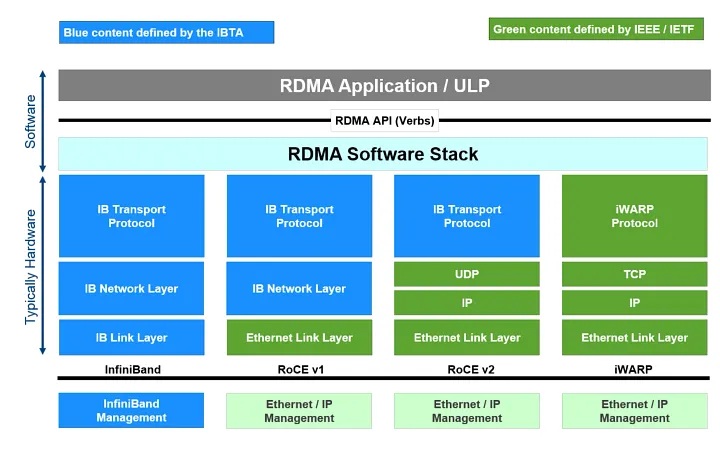Select the green iWARP Protocol block
The image size is (720, 463).
click(634, 216)
